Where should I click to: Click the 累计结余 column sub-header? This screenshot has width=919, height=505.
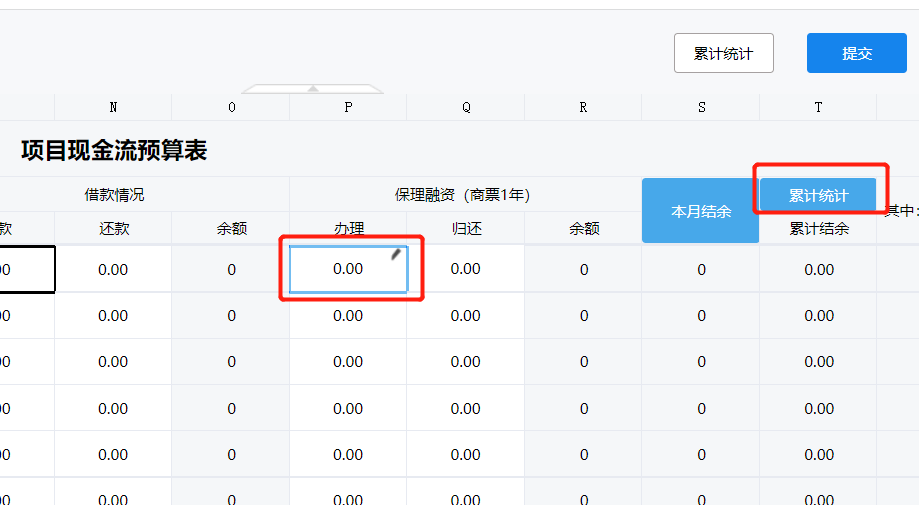818,229
